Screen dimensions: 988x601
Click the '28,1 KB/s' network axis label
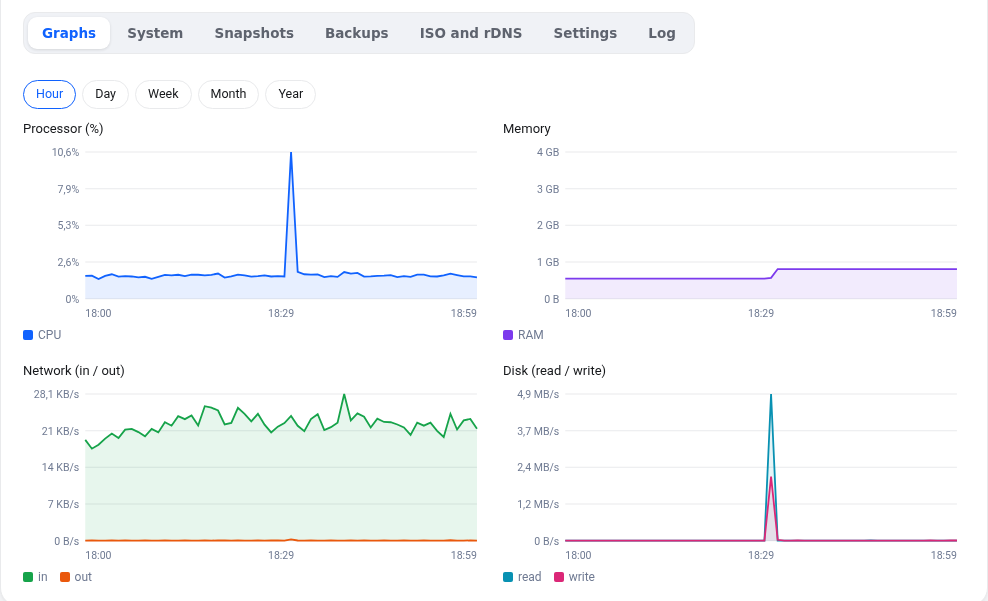click(x=57, y=394)
